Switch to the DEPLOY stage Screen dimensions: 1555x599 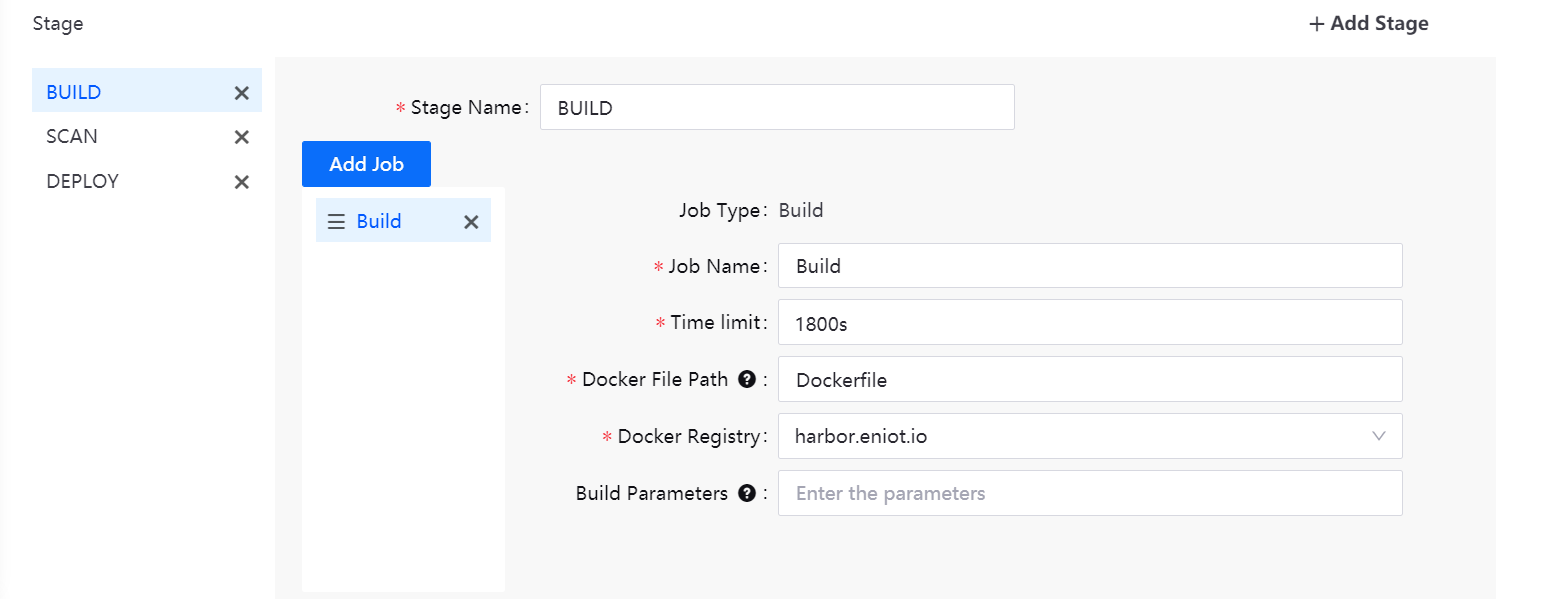pos(82,181)
